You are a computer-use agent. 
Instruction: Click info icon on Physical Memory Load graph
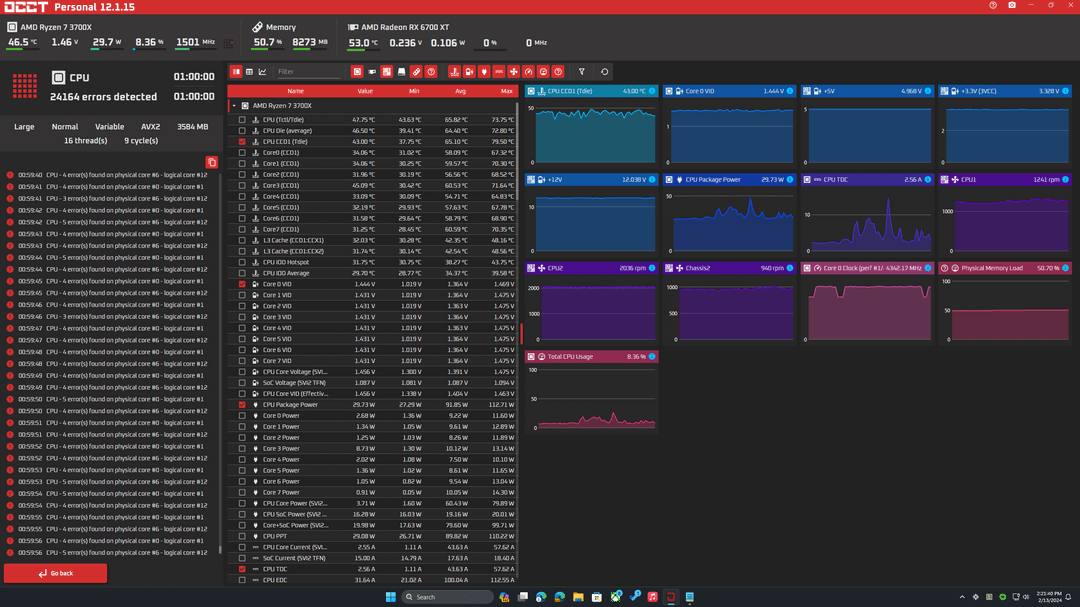click(1065, 268)
